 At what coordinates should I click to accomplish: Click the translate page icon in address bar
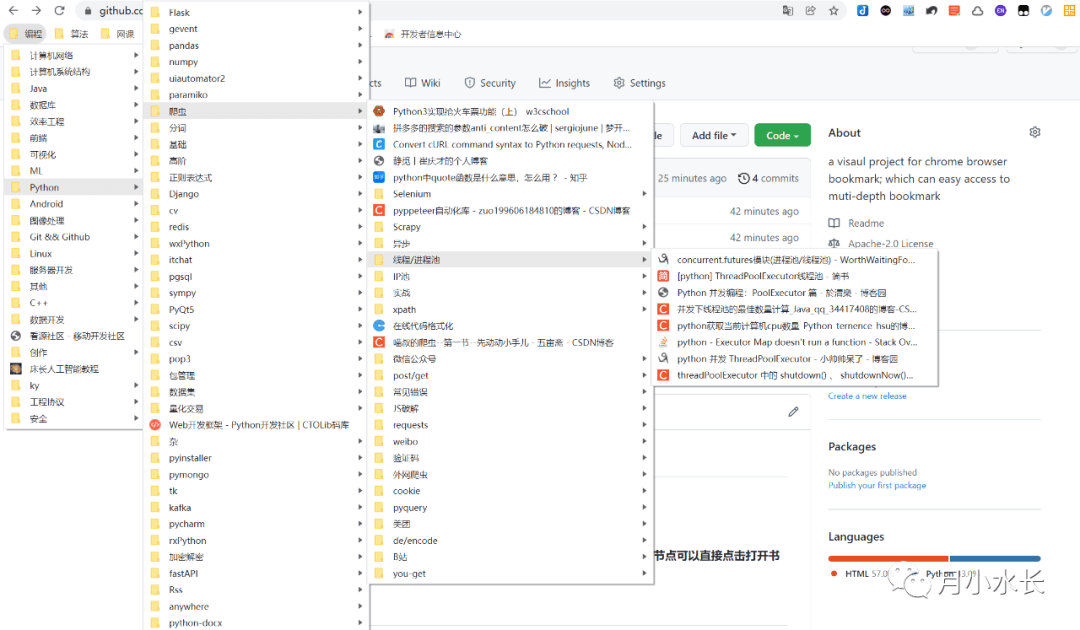[x=787, y=11]
